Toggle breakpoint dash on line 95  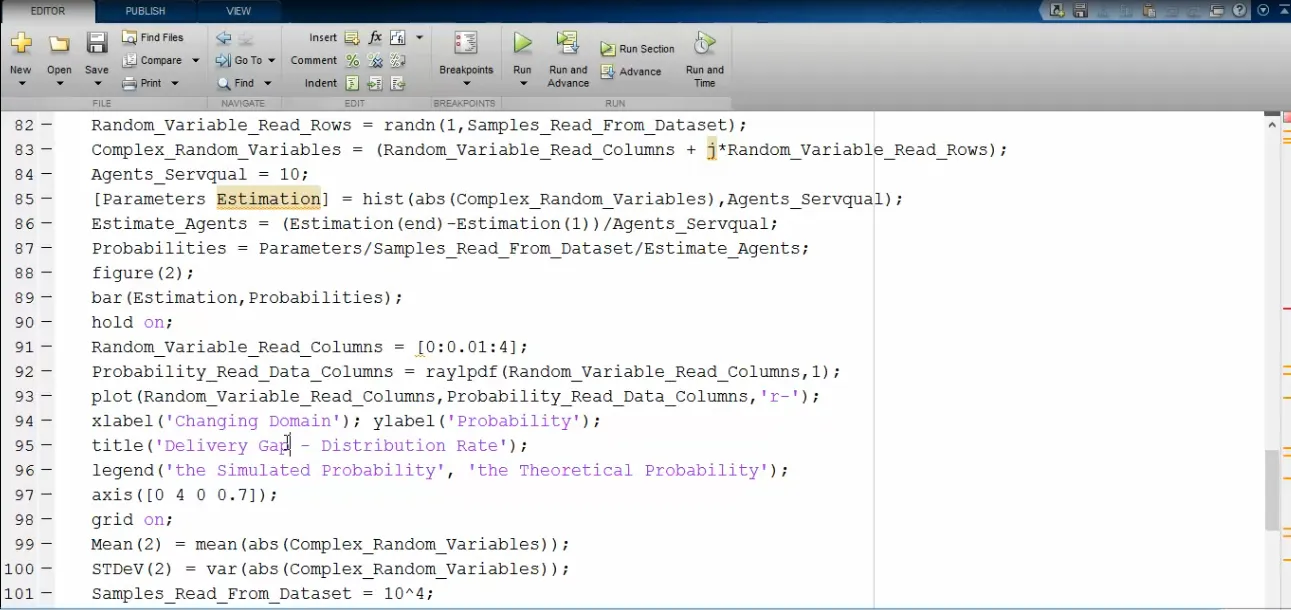(x=47, y=446)
